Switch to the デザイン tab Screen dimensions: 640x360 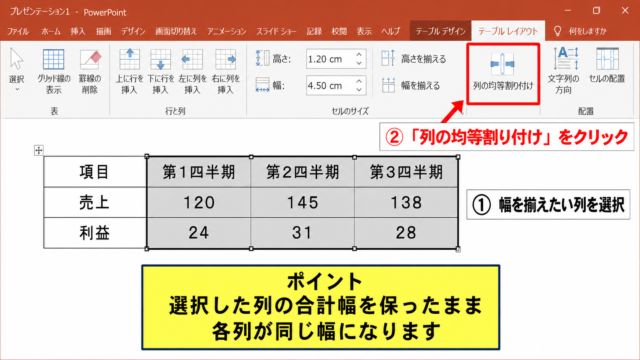tap(133, 31)
